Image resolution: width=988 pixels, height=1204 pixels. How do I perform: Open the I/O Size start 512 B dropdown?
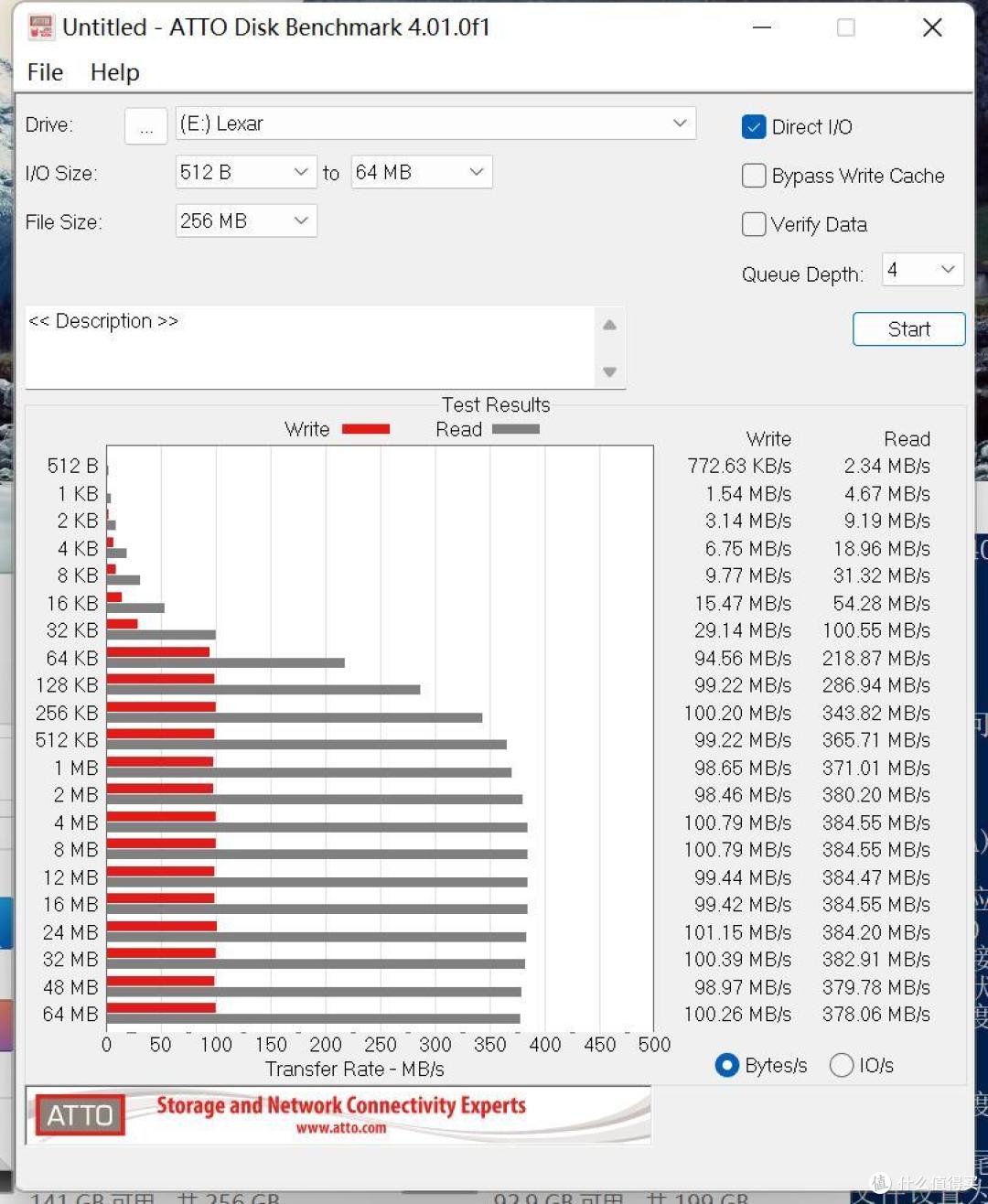point(245,172)
